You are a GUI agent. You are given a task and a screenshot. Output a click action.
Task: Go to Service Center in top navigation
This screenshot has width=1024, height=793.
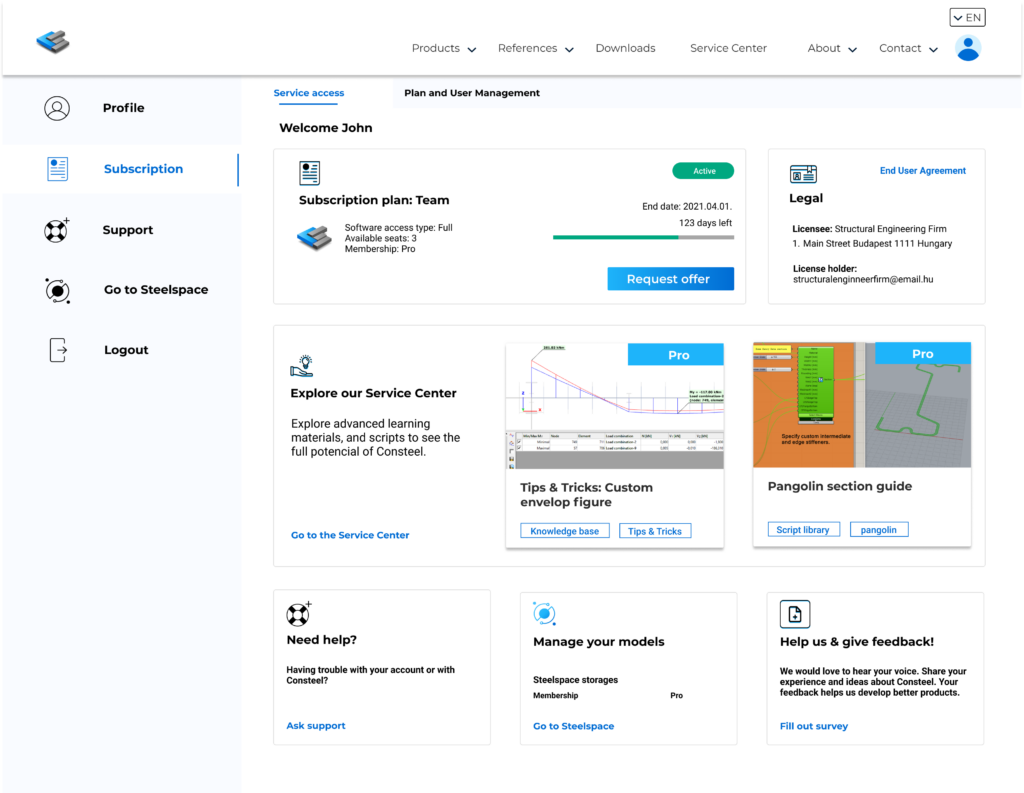pyautogui.click(x=728, y=48)
